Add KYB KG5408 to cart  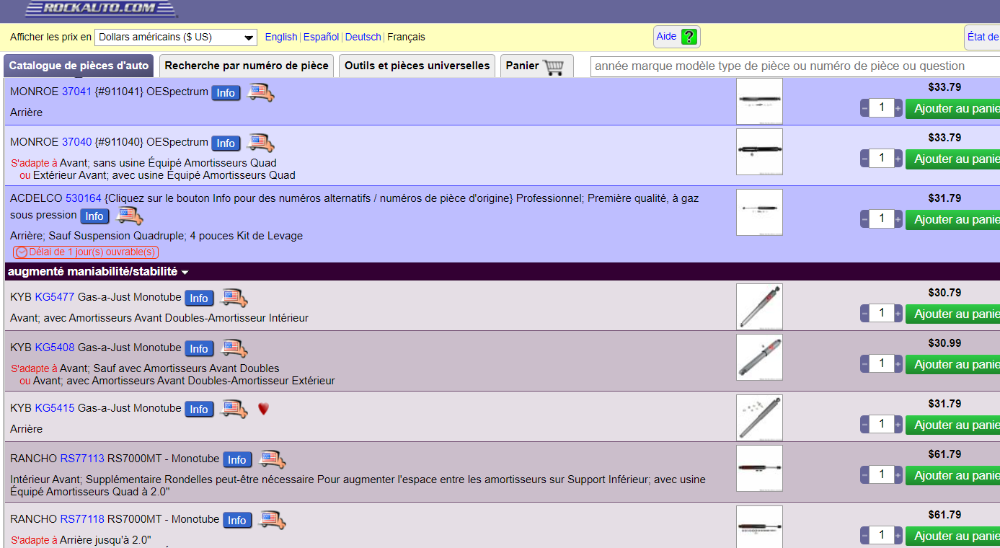tap(953, 364)
